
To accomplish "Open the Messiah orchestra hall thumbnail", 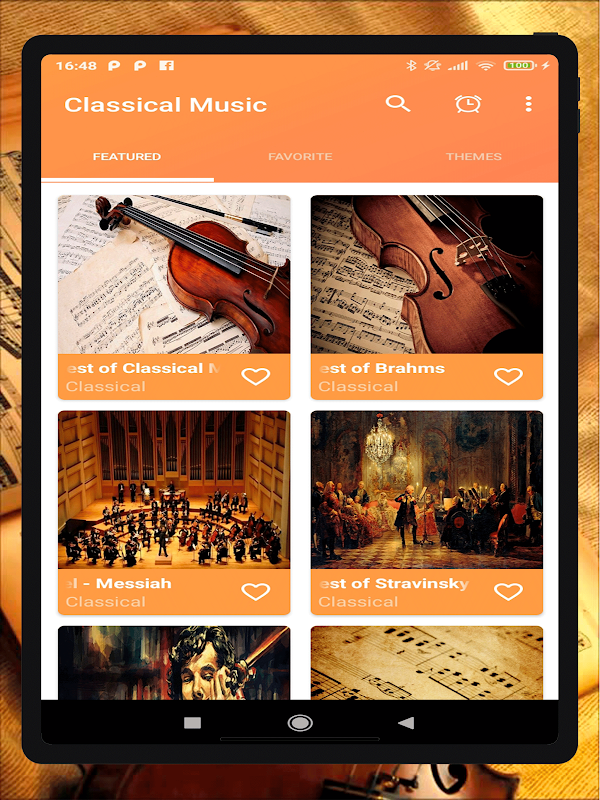I will click(174, 490).
